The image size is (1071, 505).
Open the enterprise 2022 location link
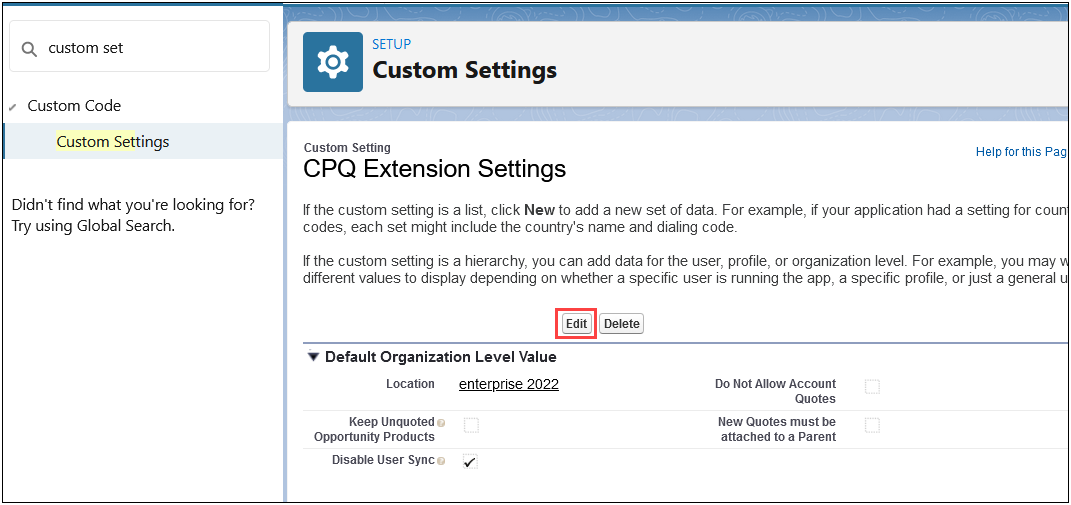(x=508, y=385)
